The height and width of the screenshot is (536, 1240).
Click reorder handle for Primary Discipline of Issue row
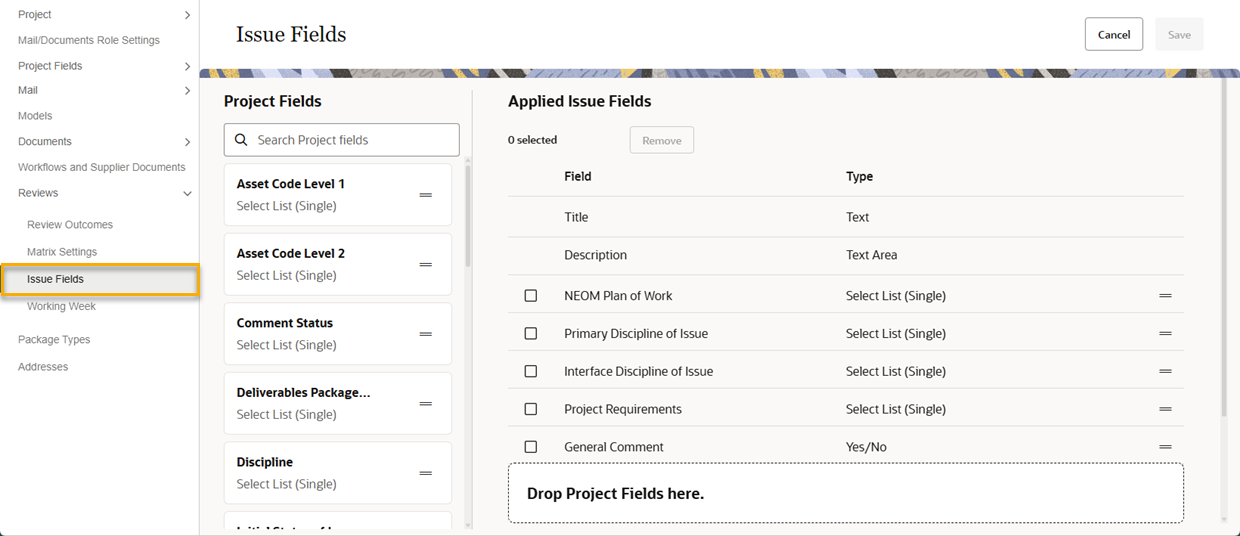1165,334
